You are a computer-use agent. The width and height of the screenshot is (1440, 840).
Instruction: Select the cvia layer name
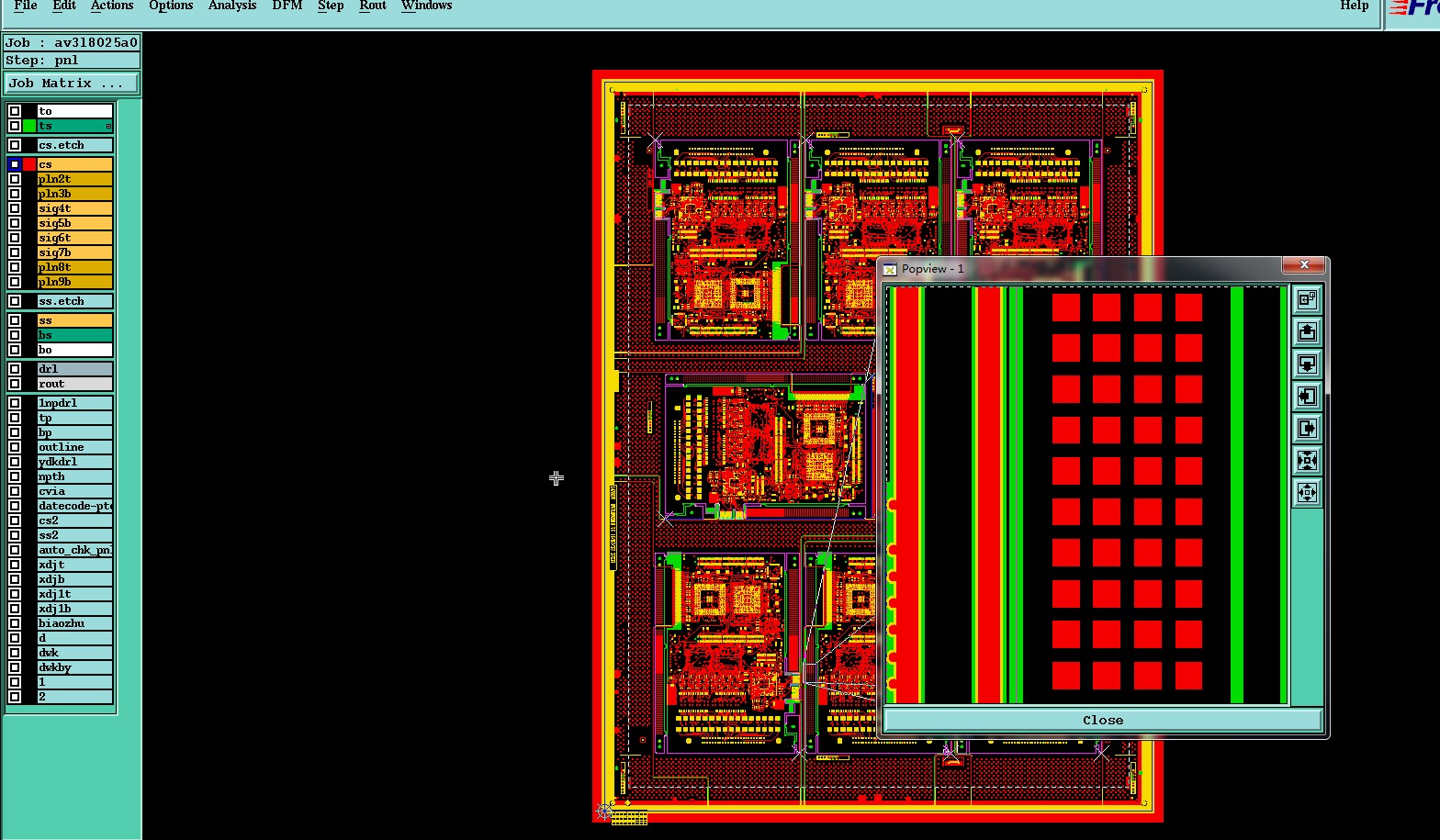[74, 491]
